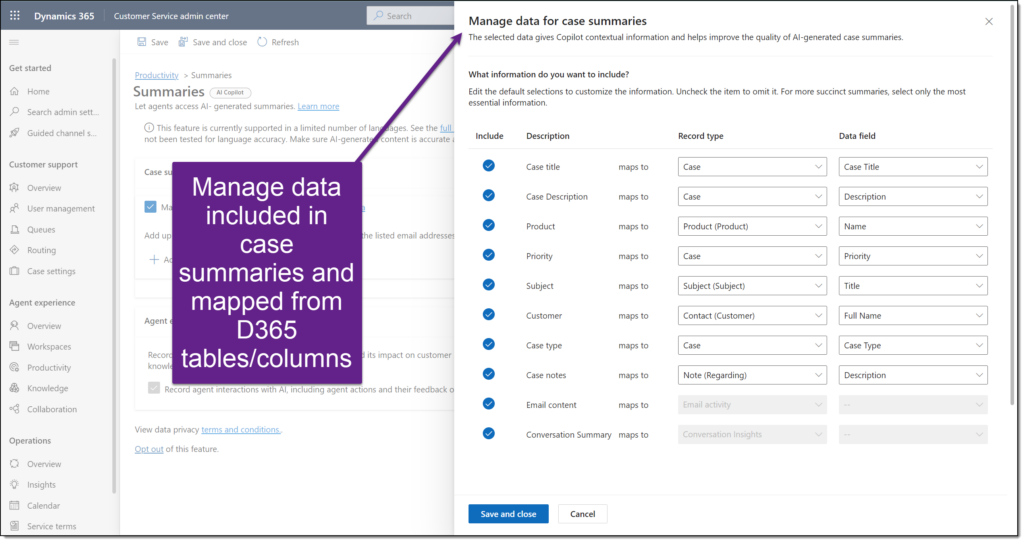Open the Case Type data field dropdown
The width and height of the screenshot is (1024, 542).
(x=913, y=345)
